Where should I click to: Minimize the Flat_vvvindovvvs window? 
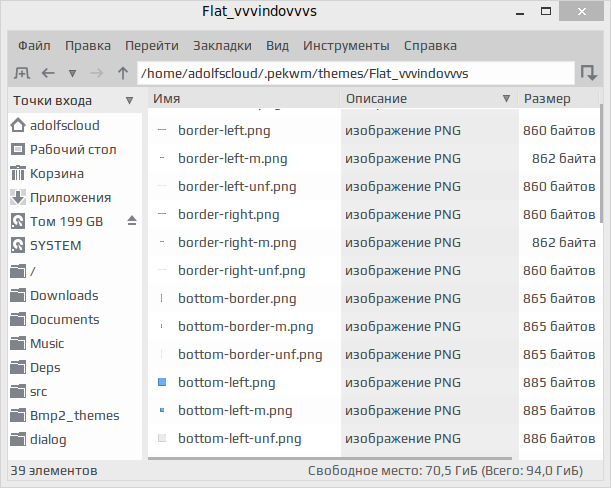pyautogui.click(x=520, y=12)
